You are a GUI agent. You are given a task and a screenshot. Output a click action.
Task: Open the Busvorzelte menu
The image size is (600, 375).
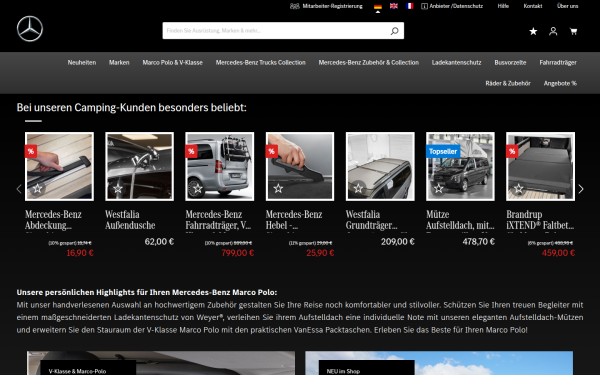[510, 62]
